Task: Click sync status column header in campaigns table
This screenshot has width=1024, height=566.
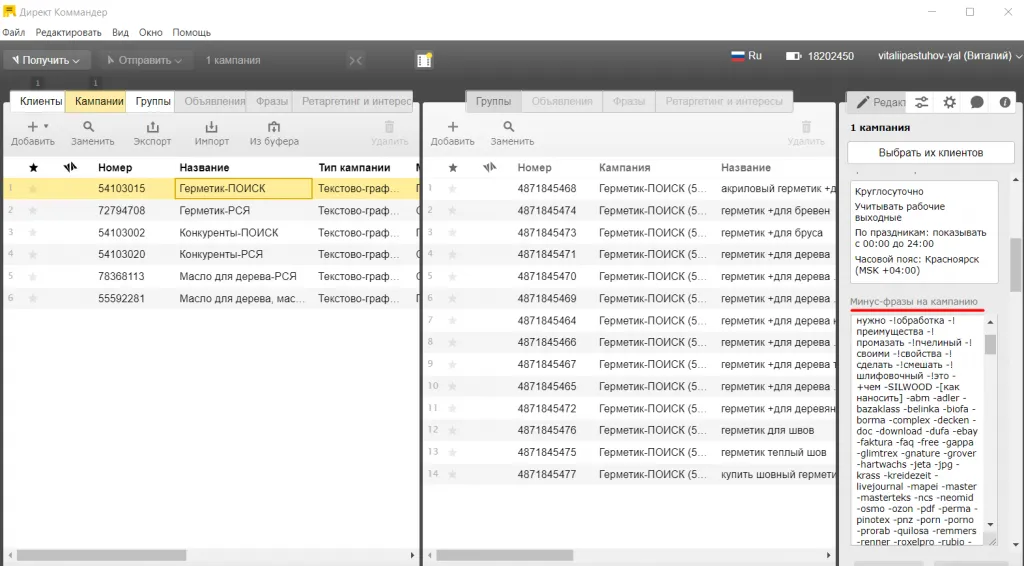Action: point(70,168)
